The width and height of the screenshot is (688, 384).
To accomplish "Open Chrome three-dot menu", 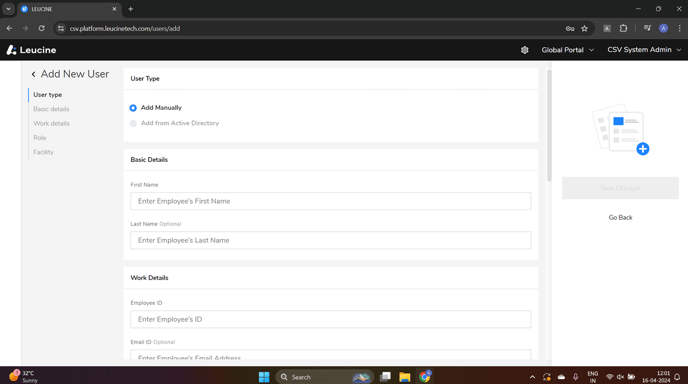I will pyautogui.click(x=679, y=29).
